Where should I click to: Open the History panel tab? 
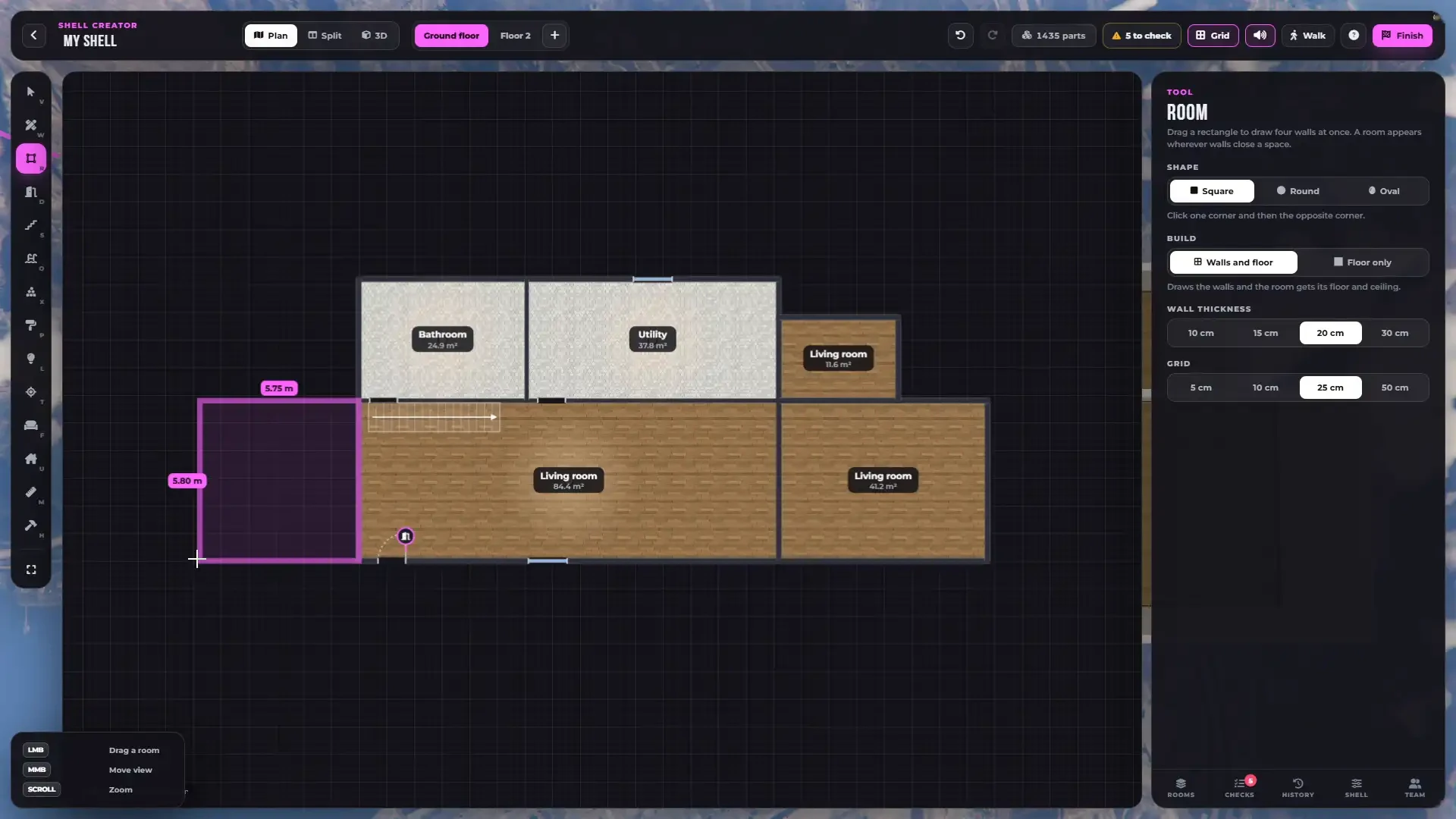(x=1298, y=788)
